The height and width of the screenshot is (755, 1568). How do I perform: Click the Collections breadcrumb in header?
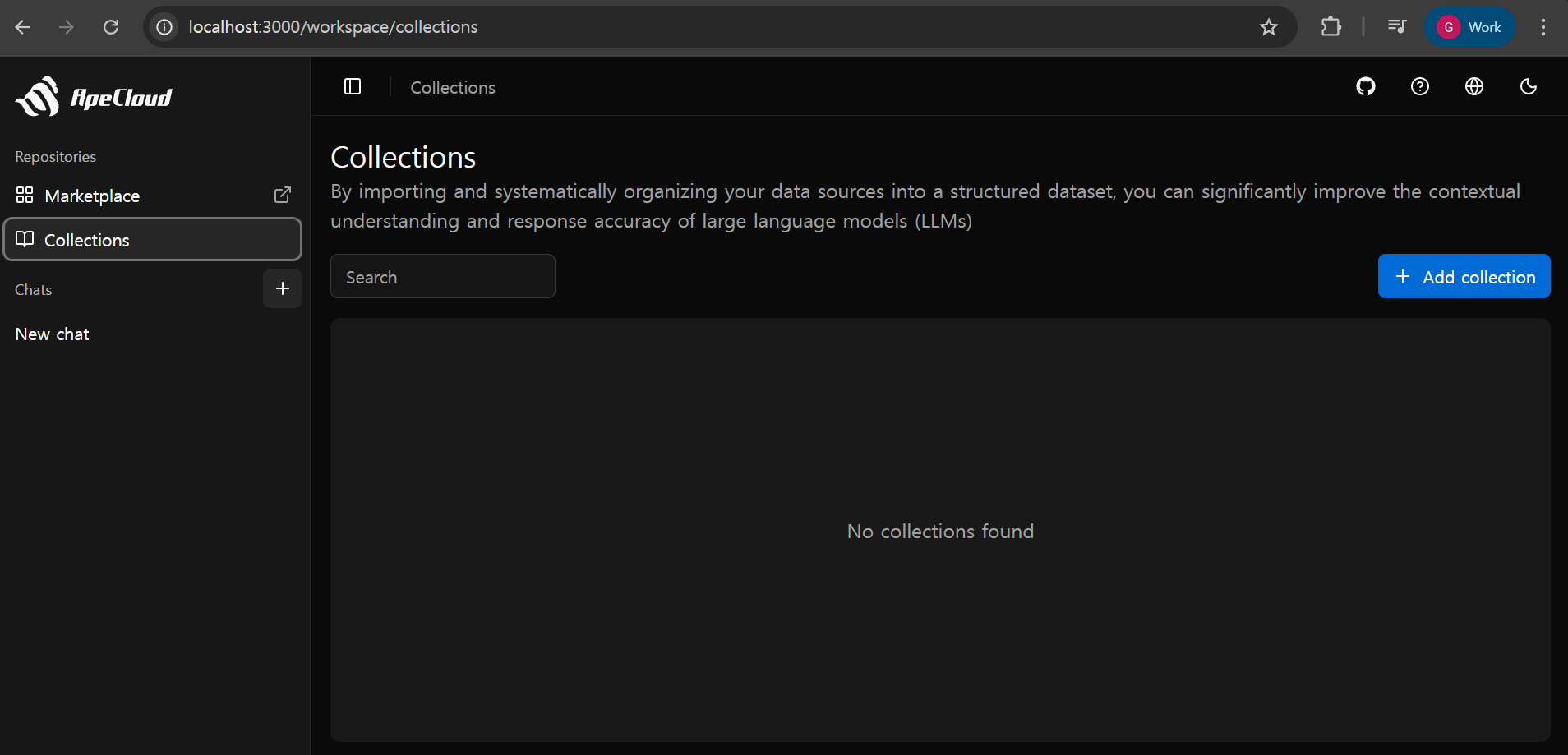point(453,87)
